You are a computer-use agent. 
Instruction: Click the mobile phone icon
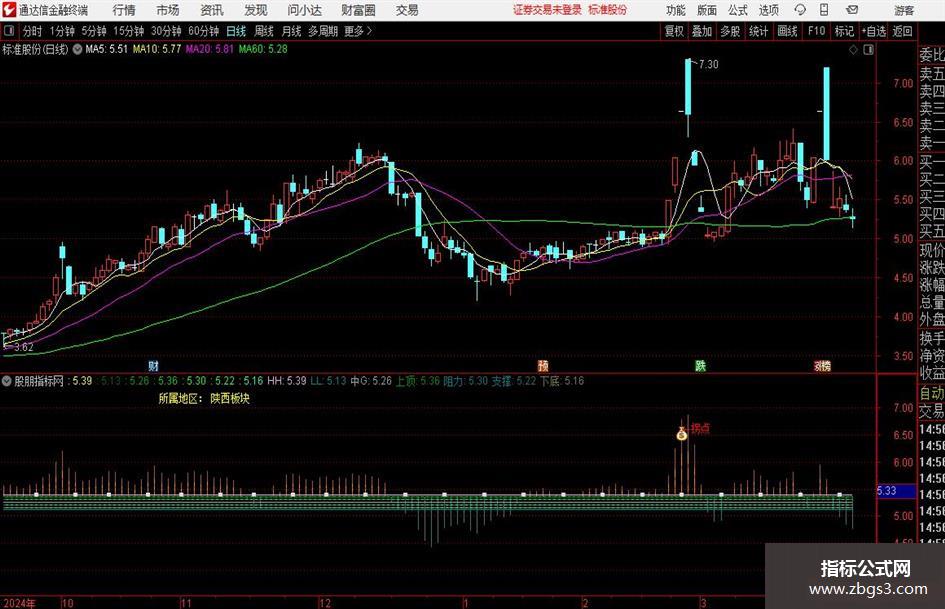pos(824,9)
